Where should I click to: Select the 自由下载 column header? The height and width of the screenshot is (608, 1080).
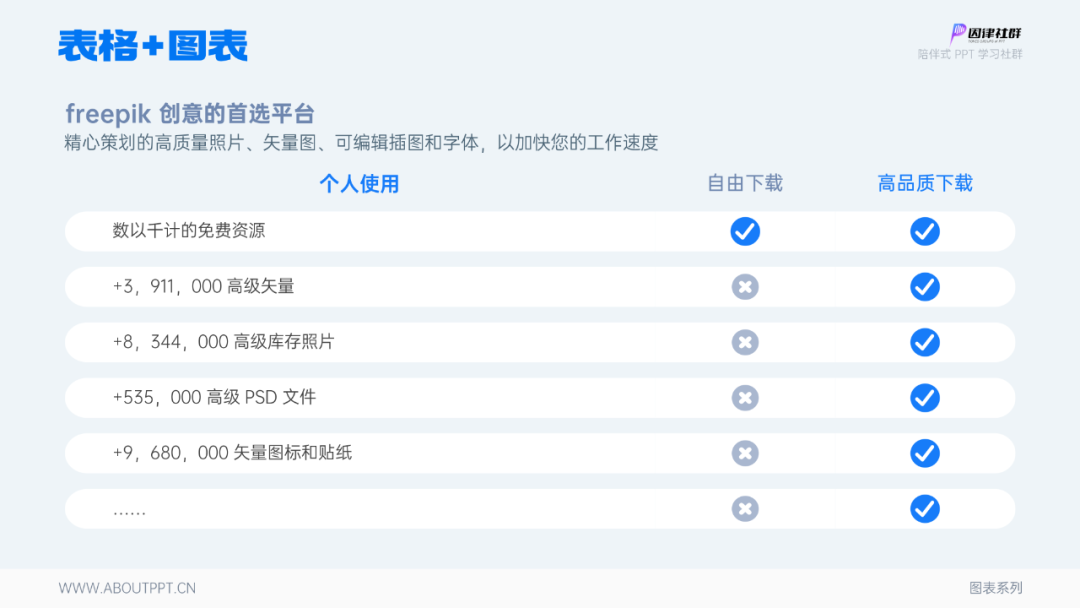point(745,183)
